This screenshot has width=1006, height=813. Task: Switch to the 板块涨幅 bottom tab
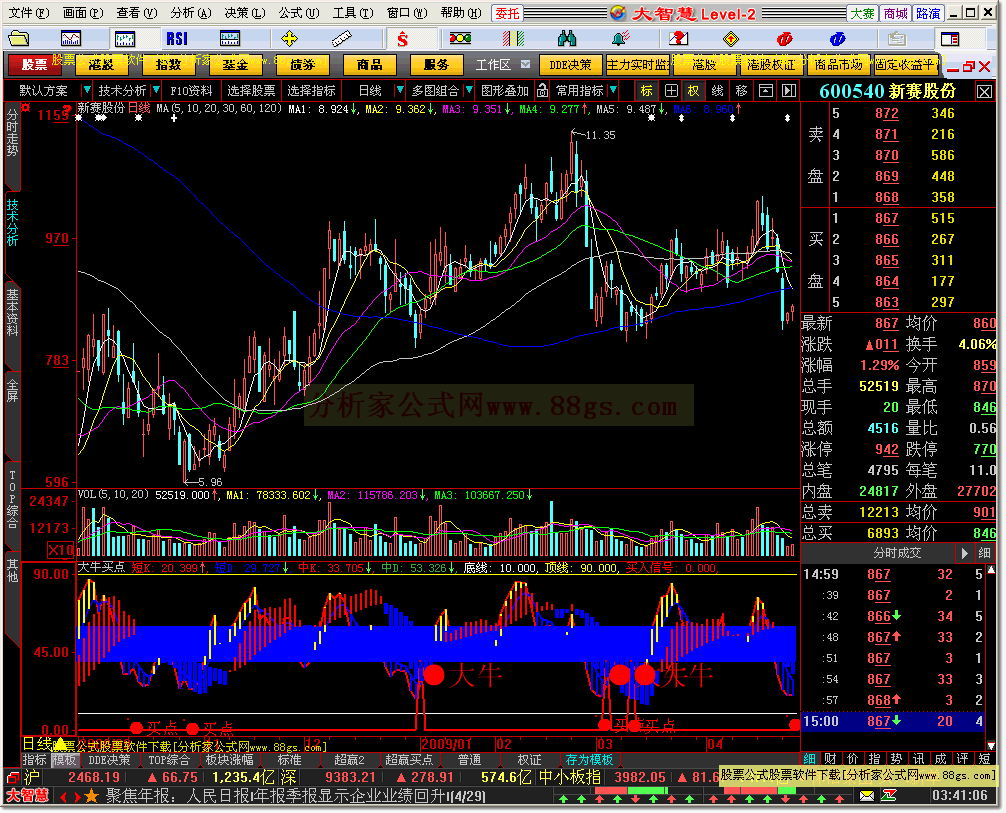pyautogui.click(x=229, y=760)
